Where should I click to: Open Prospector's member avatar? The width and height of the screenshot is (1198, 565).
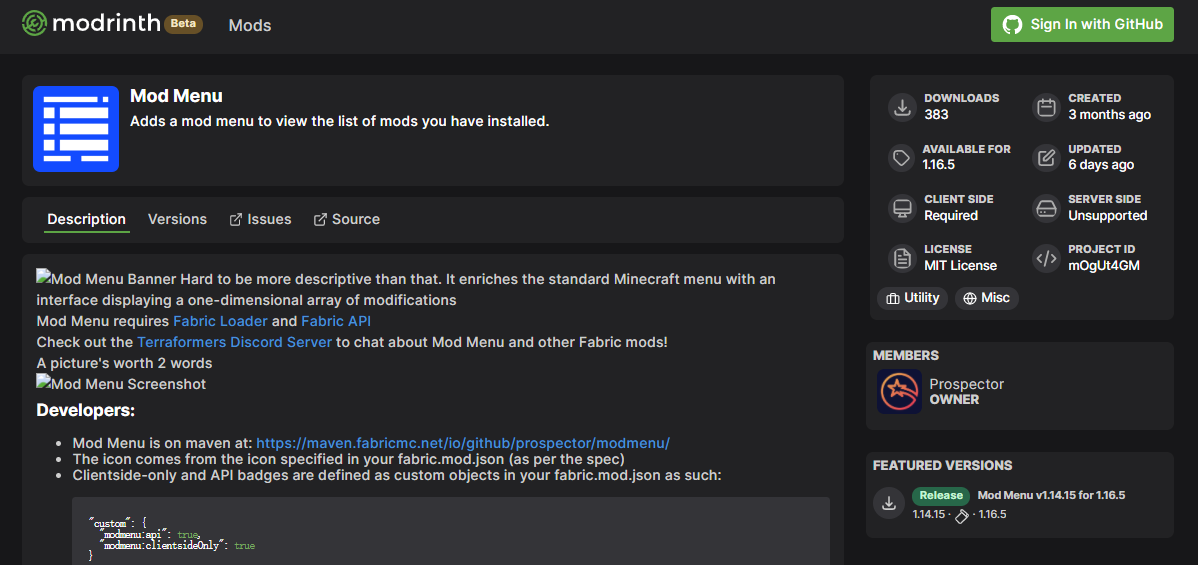899,391
